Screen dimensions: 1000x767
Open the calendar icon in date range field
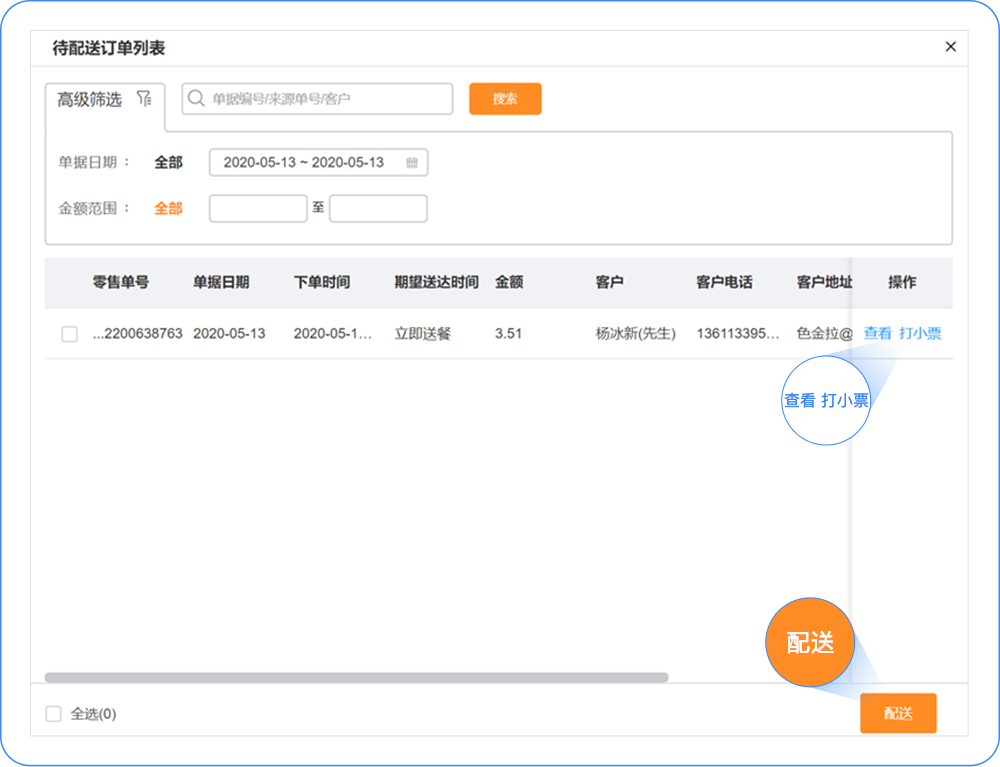[412, 163]
